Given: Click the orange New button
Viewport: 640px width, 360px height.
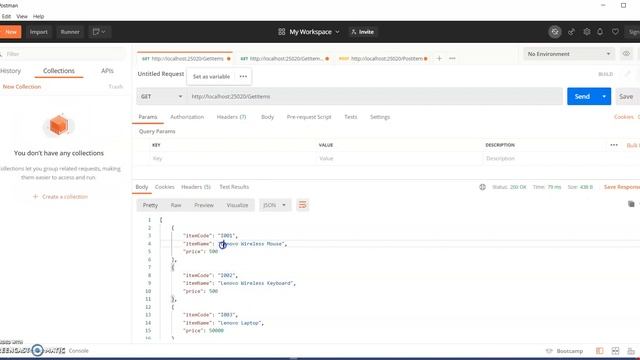Looking at the screenshot, I should click(x=10, y=32).
